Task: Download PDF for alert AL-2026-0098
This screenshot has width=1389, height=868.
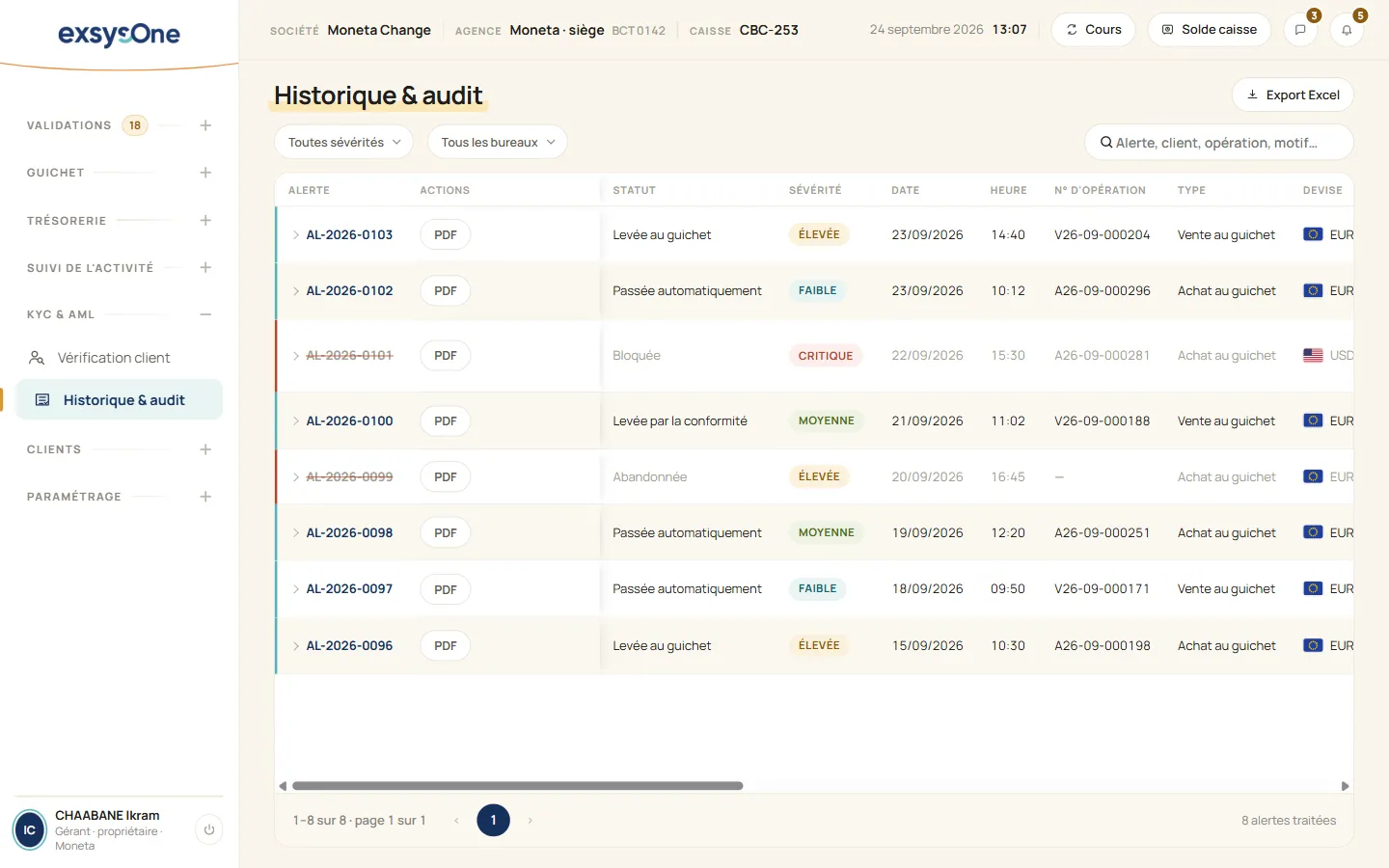Action: tap(446, 532)
